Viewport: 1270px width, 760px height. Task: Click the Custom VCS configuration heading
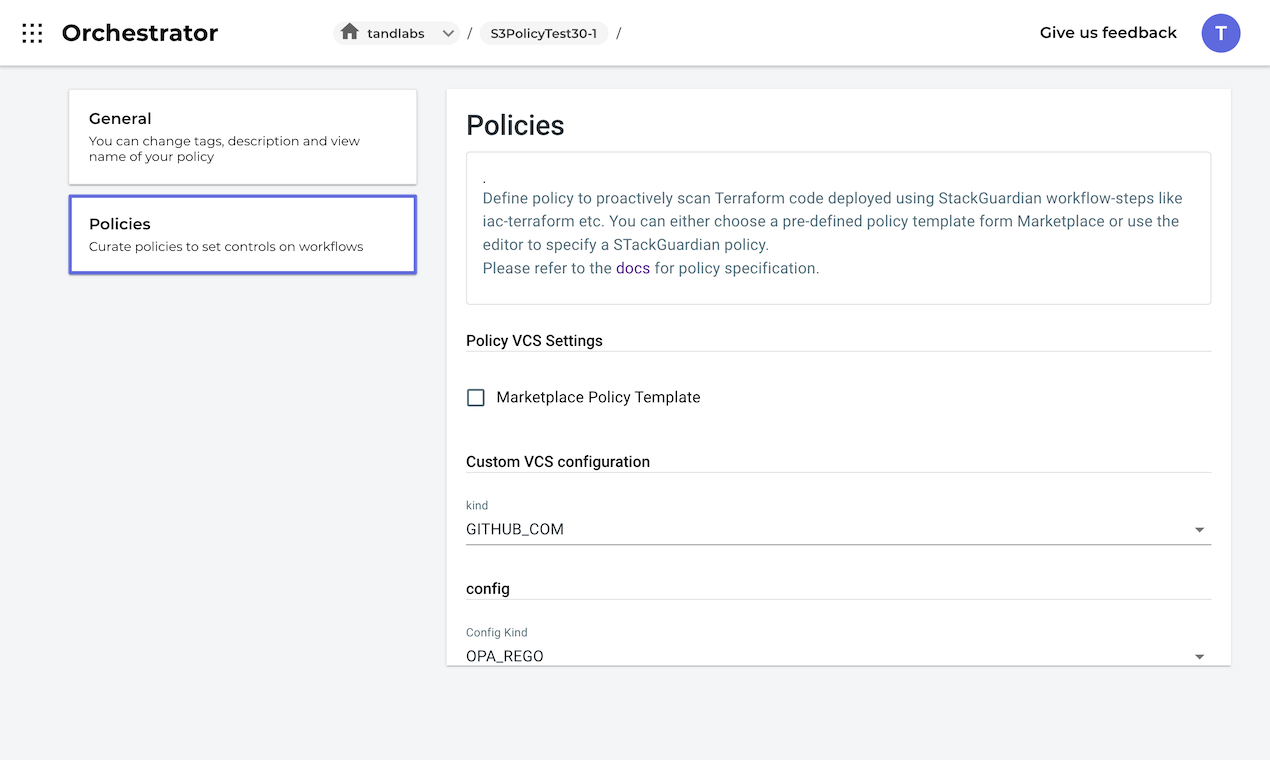pos(558,461)
